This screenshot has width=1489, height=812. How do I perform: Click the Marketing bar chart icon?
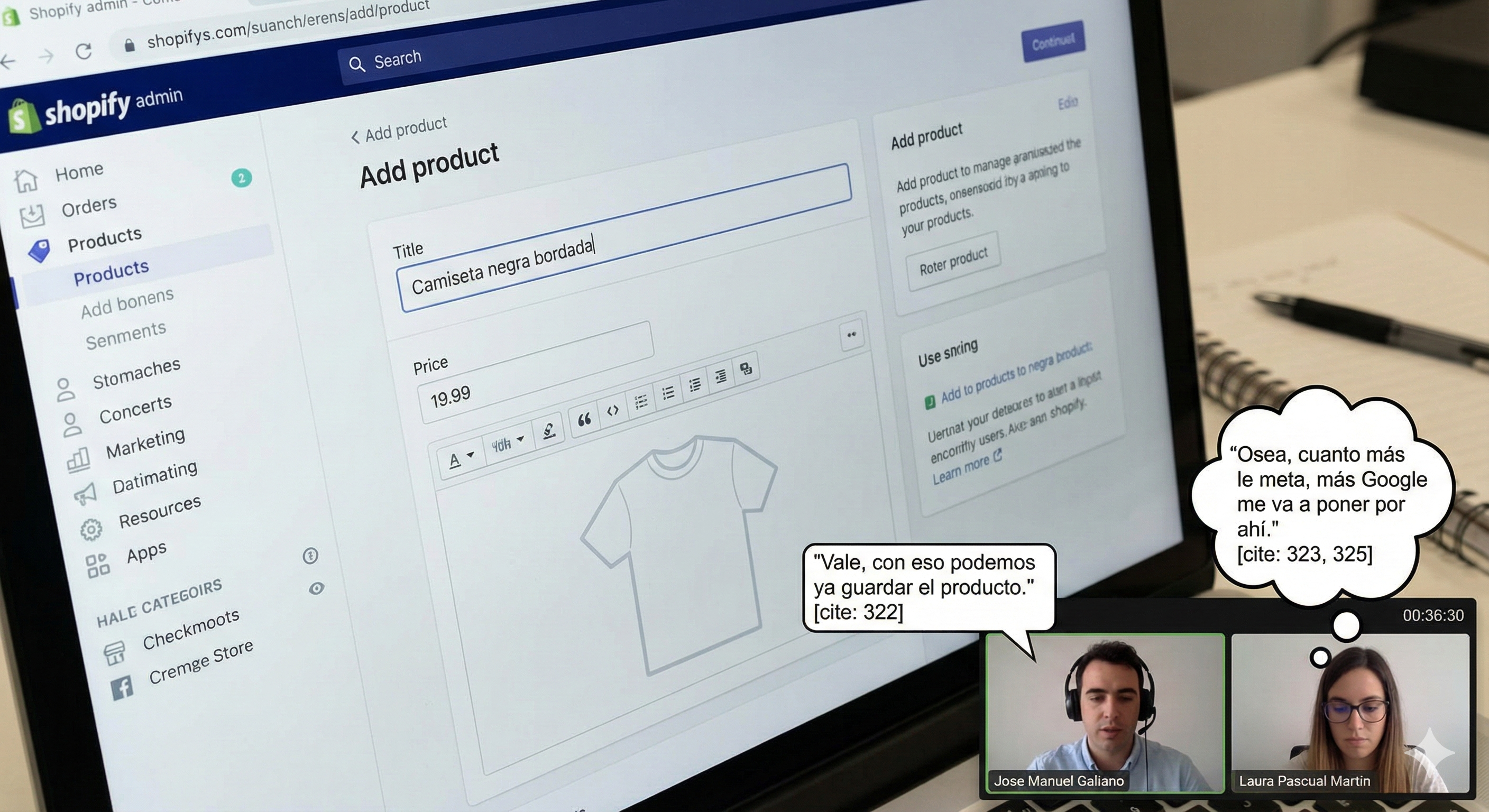point(78,460)
